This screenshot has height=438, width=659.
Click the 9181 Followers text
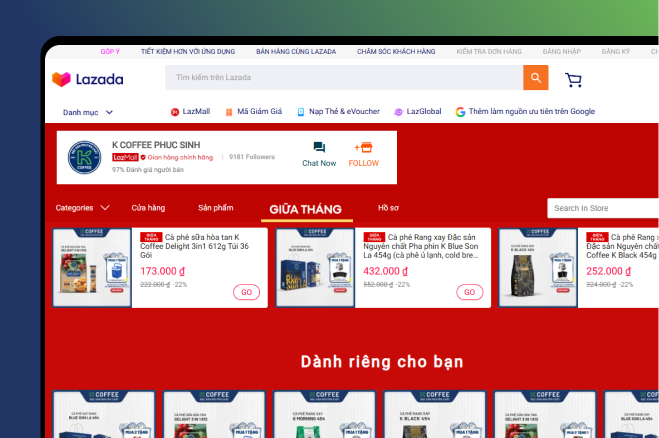point(252,157)
